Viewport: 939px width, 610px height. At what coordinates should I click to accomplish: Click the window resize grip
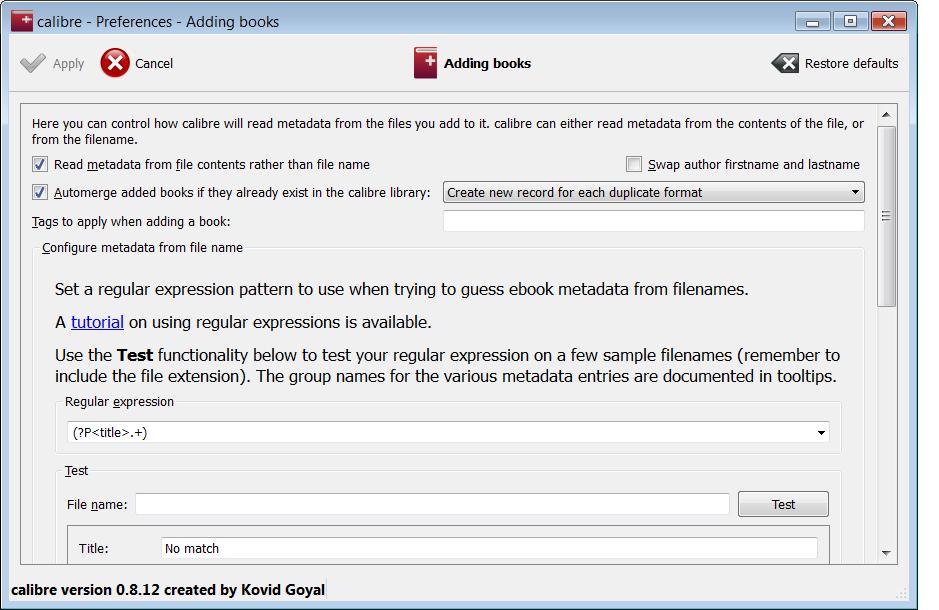coord(901,593)
